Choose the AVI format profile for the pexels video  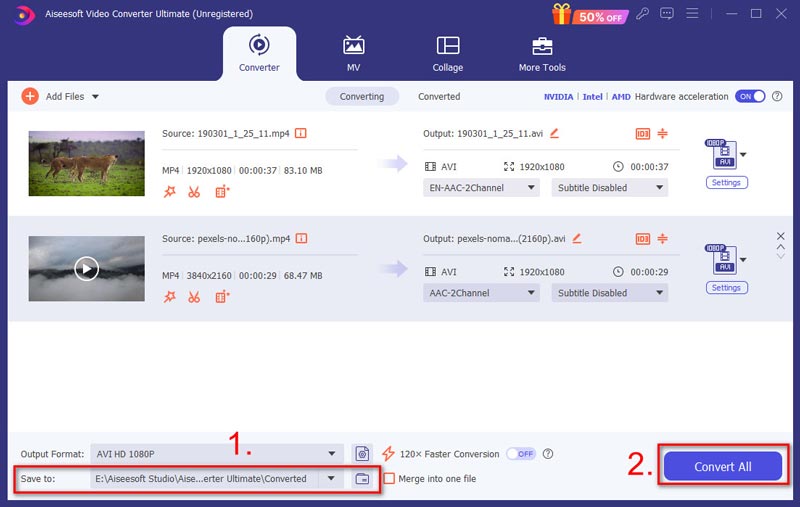pyautogui.click(x=726, y=259)
